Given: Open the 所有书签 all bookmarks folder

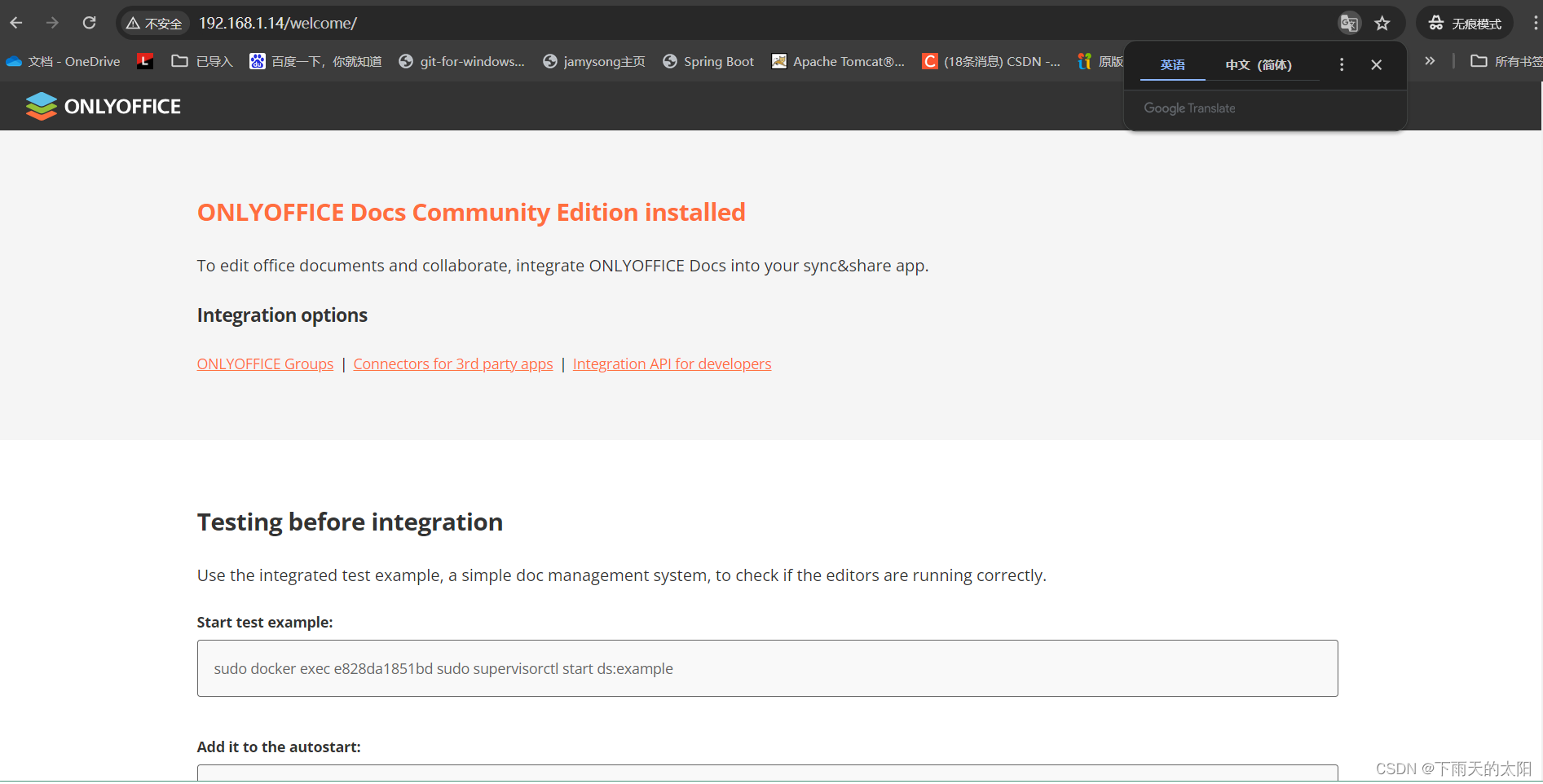Looking at the screenshot, I should click(x=1506, y=61).
